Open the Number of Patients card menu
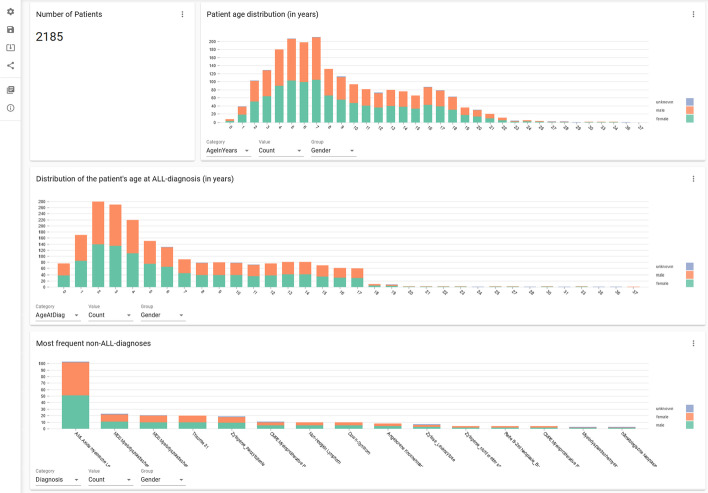Viewport: 708px width, 493px height. click(x=182, y=14)
